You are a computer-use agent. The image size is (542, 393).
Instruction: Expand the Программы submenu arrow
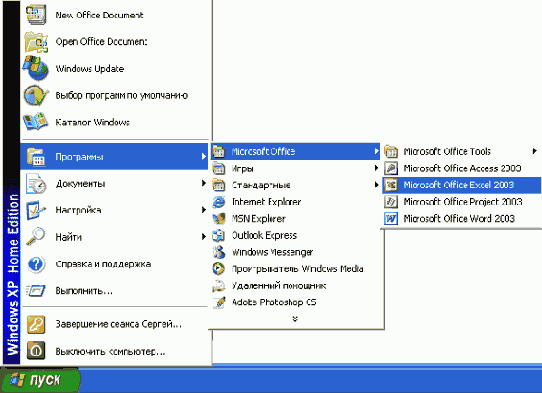pos(204,157)
